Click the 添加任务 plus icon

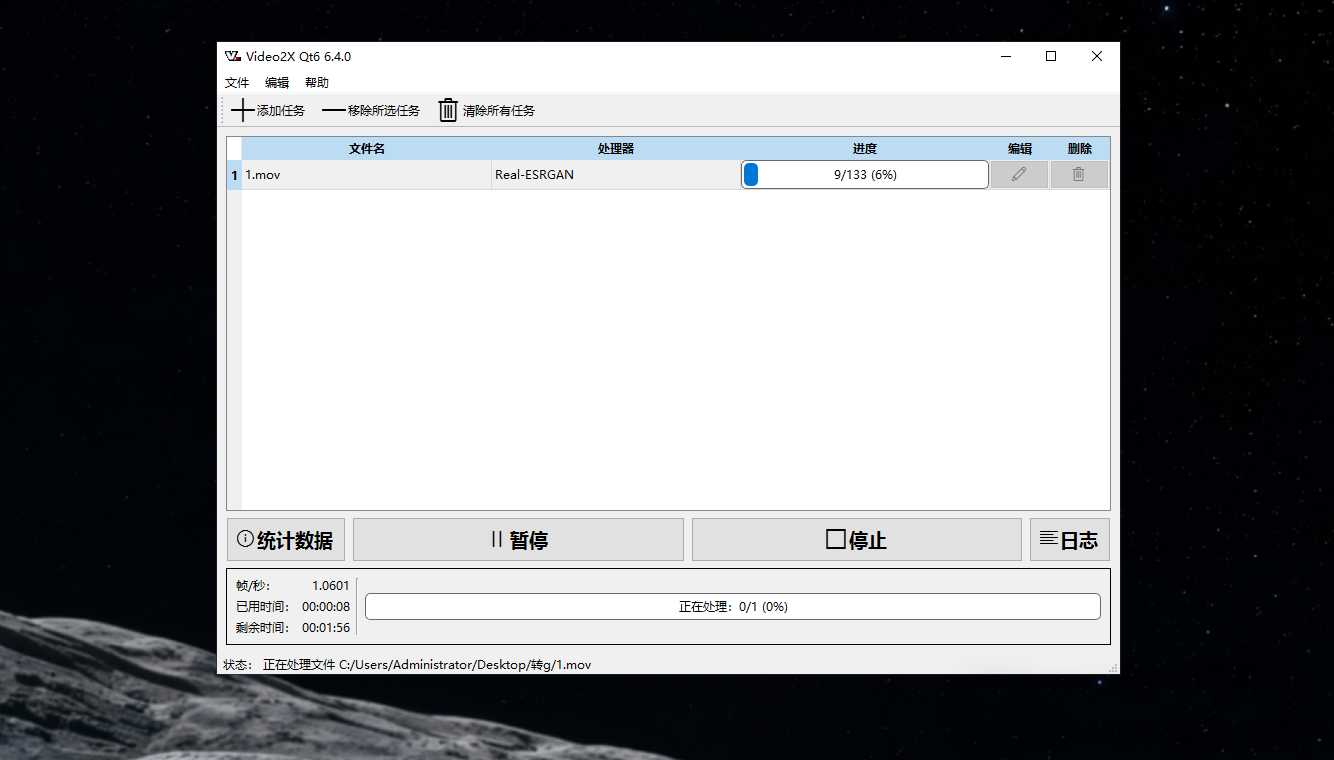click(243, 110)
